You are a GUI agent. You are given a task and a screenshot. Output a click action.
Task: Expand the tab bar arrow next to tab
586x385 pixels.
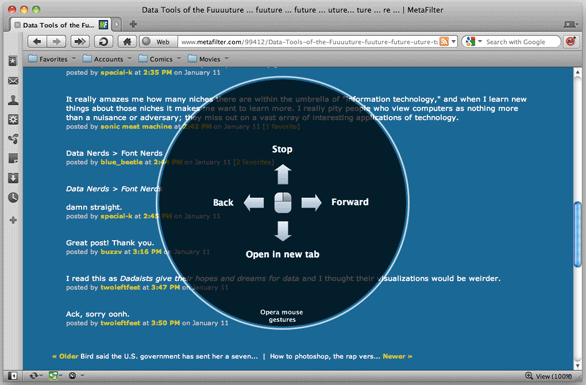[x=117, y=25]
